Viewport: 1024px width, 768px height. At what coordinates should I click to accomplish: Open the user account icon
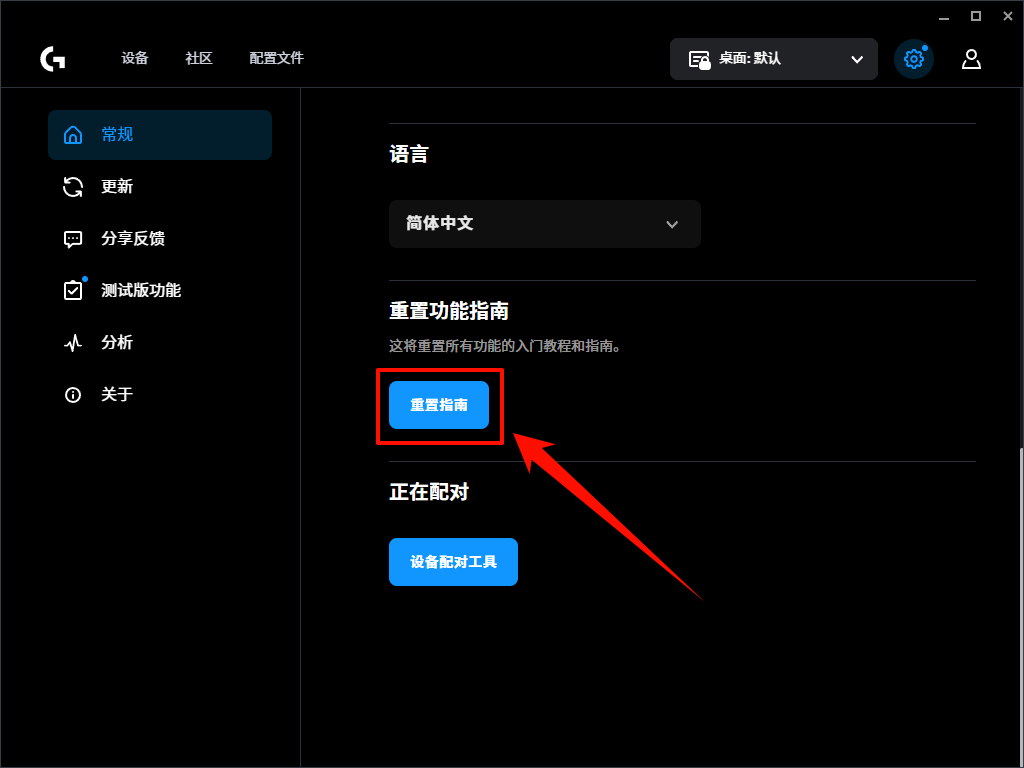coord(970,58)
